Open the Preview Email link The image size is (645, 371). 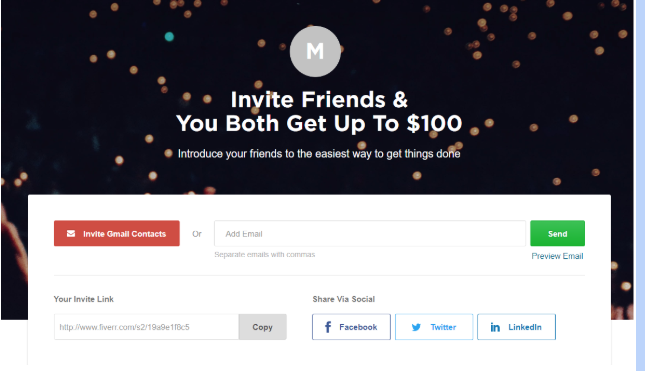[557, 256]
